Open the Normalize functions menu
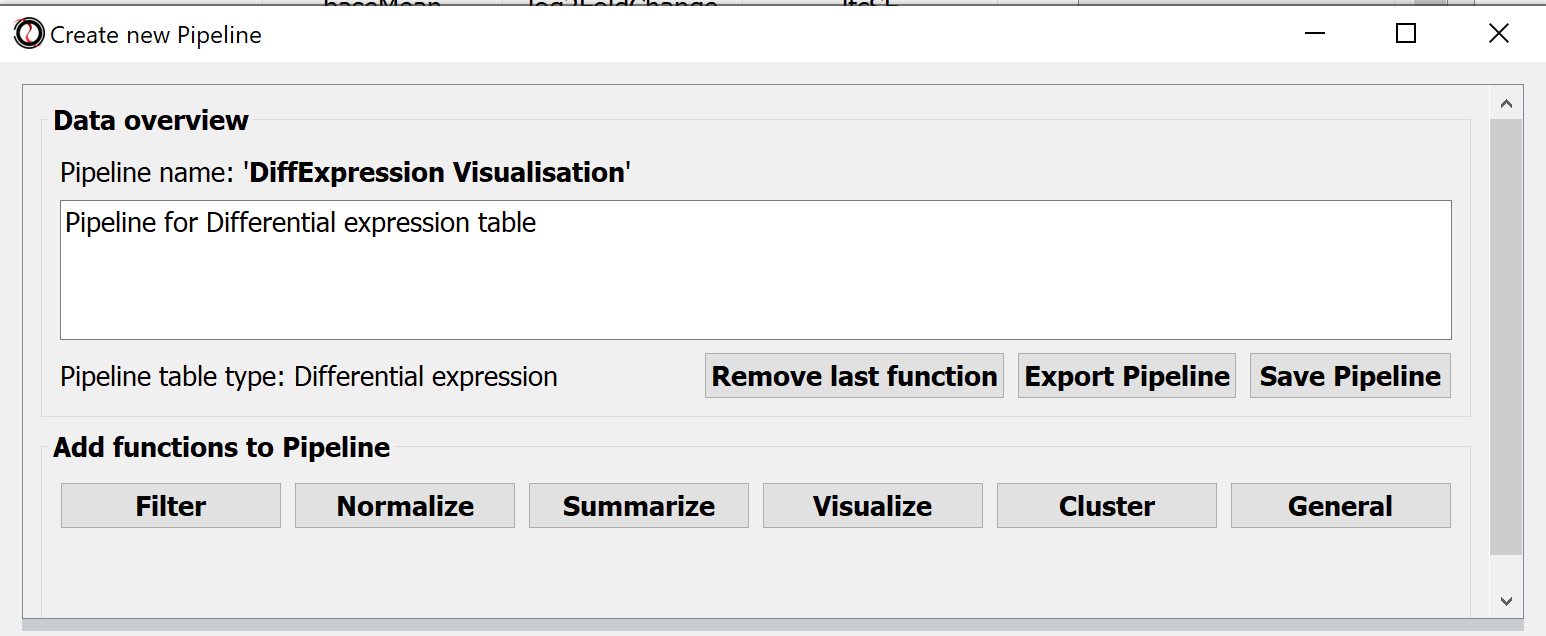The image size is (1546, 636). pyautogui.click(x=405, y=506)
